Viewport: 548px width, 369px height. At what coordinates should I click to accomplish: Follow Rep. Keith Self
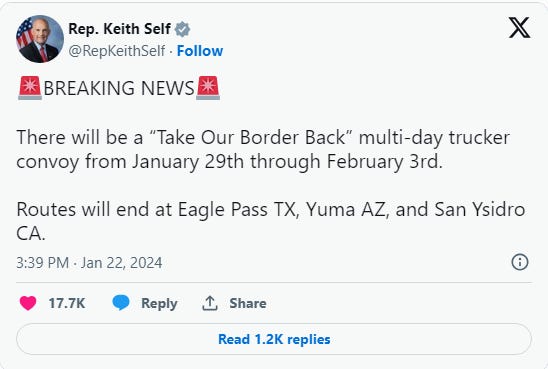pos(200,51)
